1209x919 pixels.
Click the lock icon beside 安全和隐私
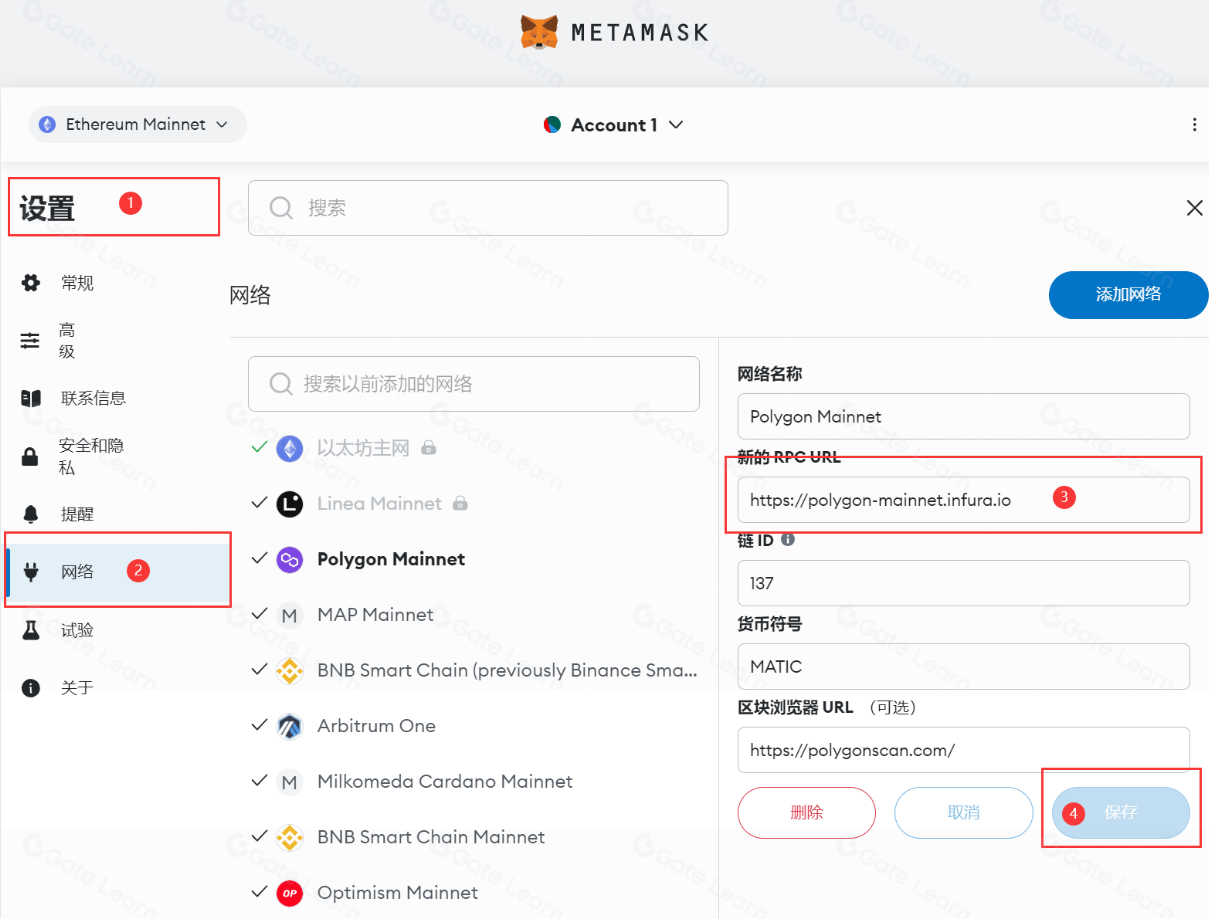click(31, 457)
